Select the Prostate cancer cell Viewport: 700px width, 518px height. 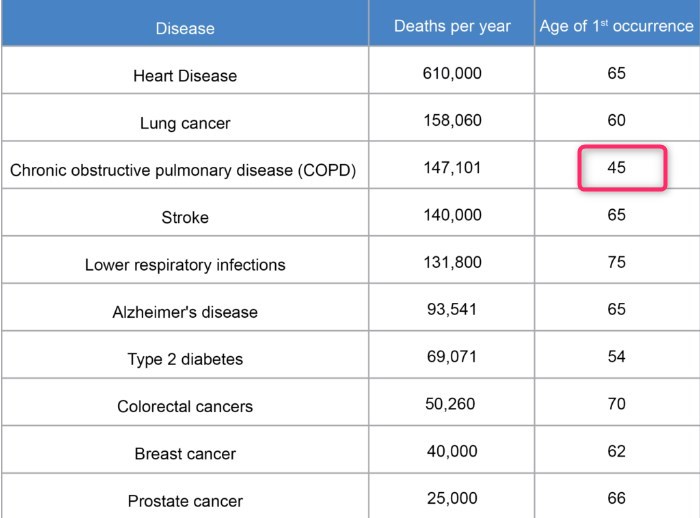(185, 500)
